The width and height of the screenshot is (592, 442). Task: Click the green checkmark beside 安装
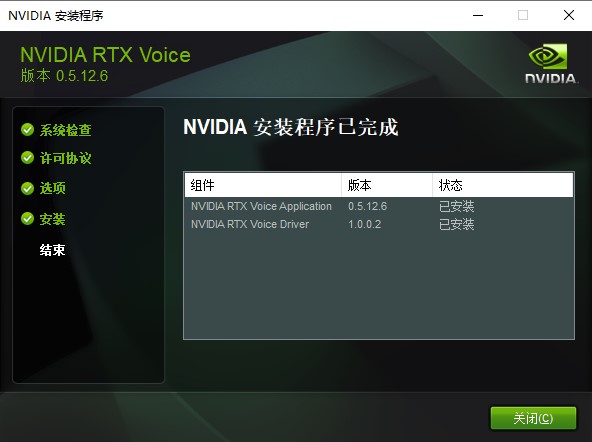click(x=28, y=218)
